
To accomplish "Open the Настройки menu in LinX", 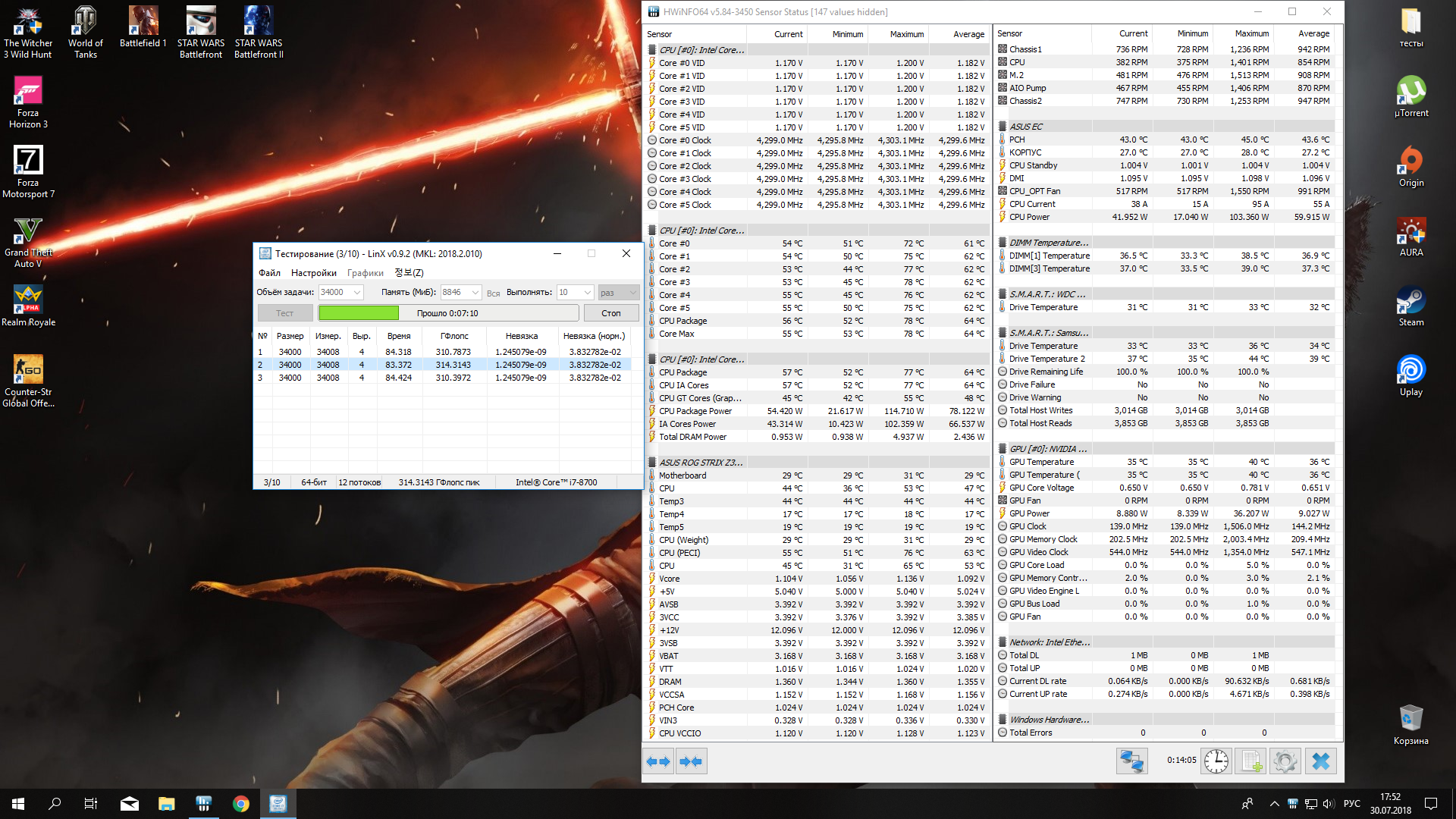I will pos(313,273).
